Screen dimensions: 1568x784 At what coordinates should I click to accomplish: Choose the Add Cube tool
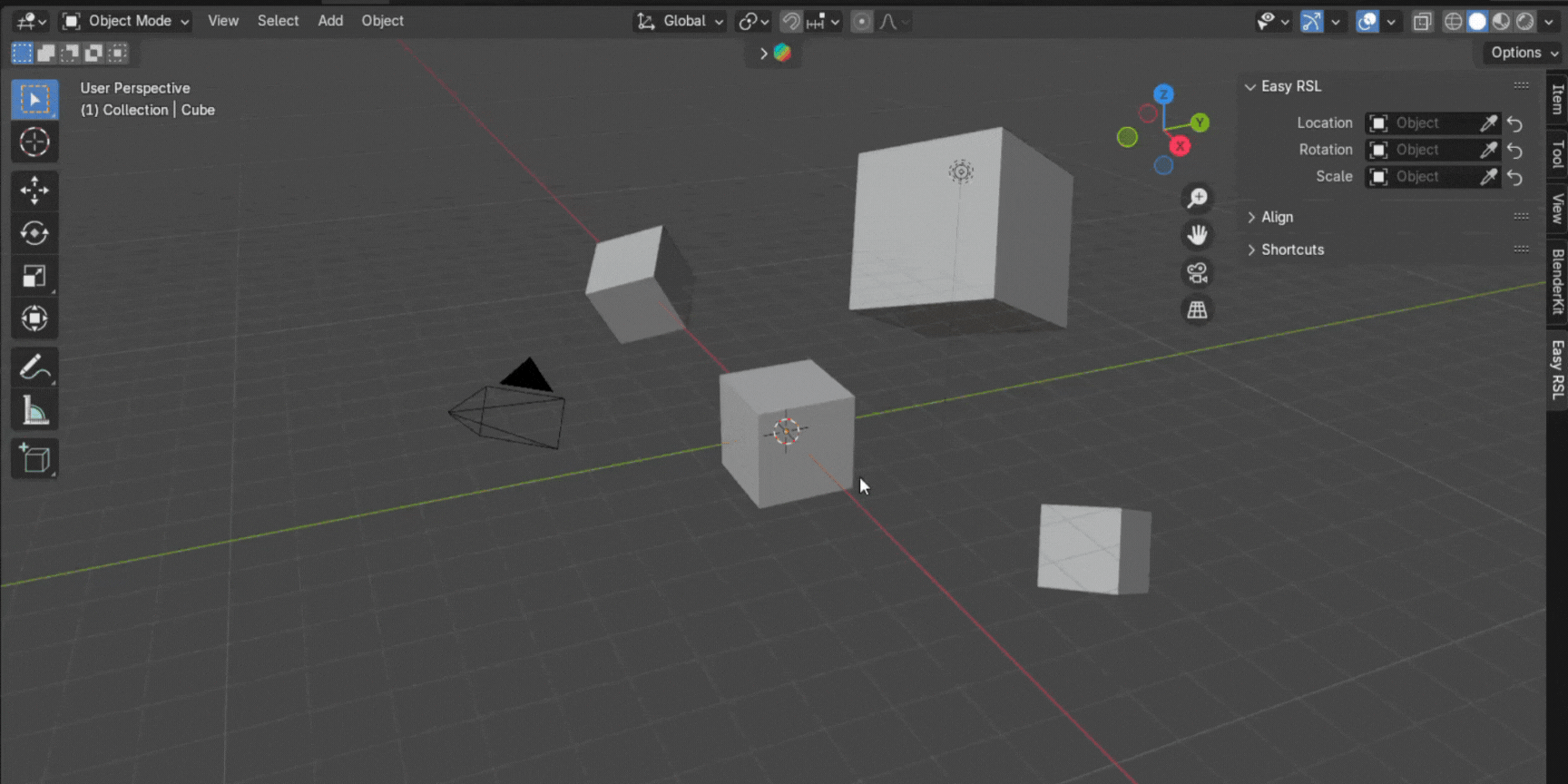(x=34, y=459)
